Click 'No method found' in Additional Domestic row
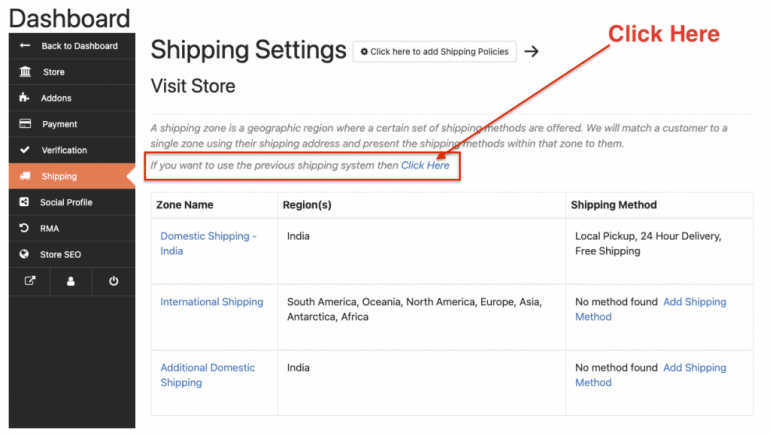The width and height of the screenshot is (770, 437). pyautogui.click(x=616, y=367)
